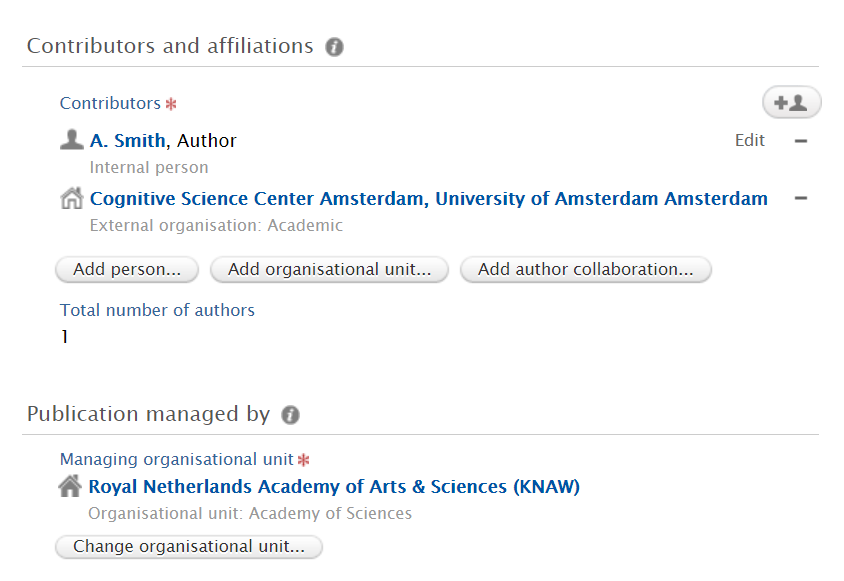Remove A. Smith using the minus icon
Image resolution: width=844 pixels, height=581 pixels.
pyautogui.click(x=800, y=141)
